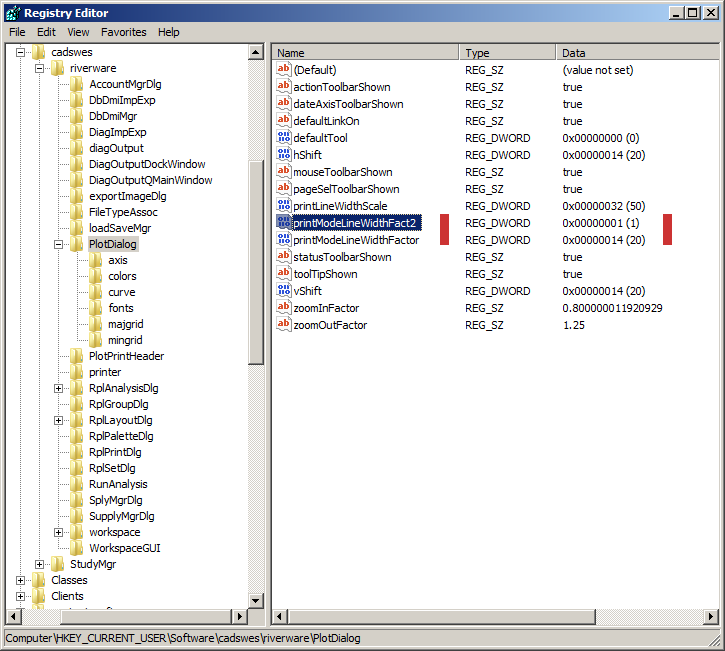Select the curve subkey
This screenshot has width=725, height=651.
tap(122, 292)
